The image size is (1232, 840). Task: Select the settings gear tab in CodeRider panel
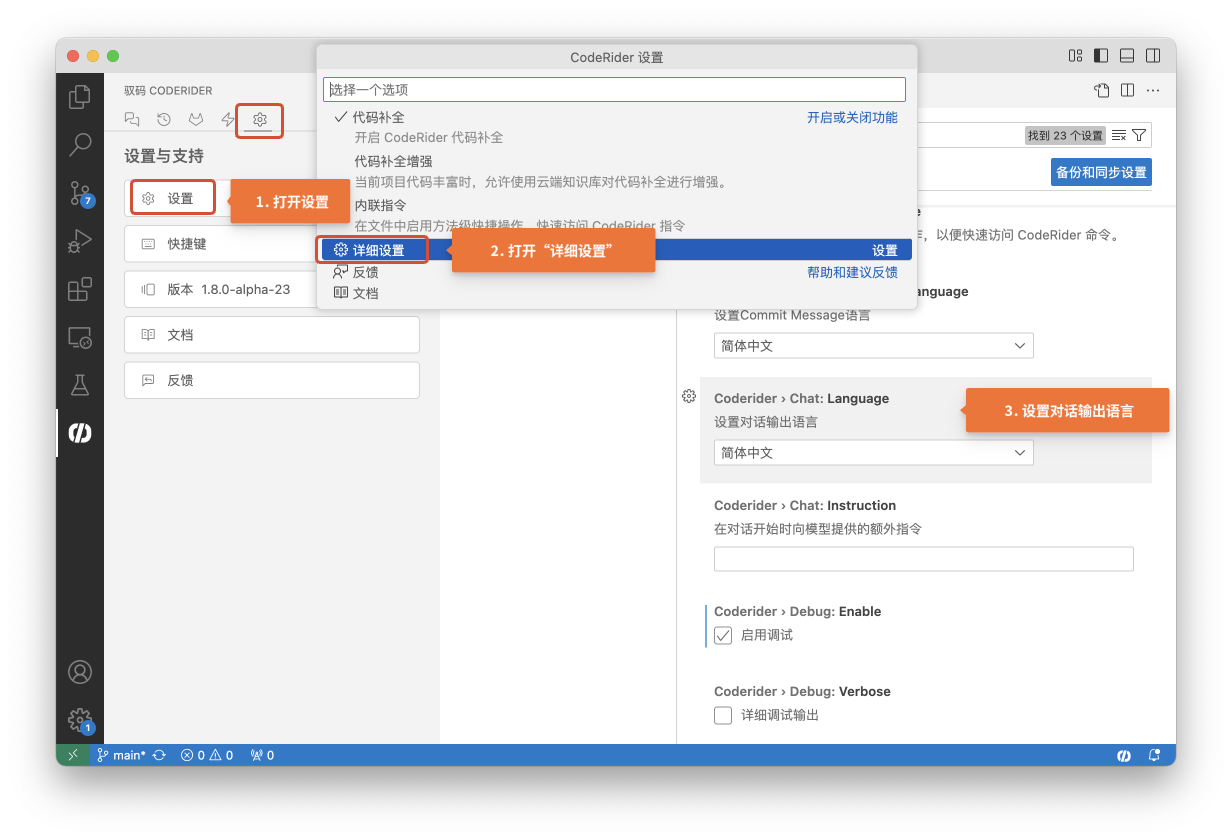click(260, 119)
